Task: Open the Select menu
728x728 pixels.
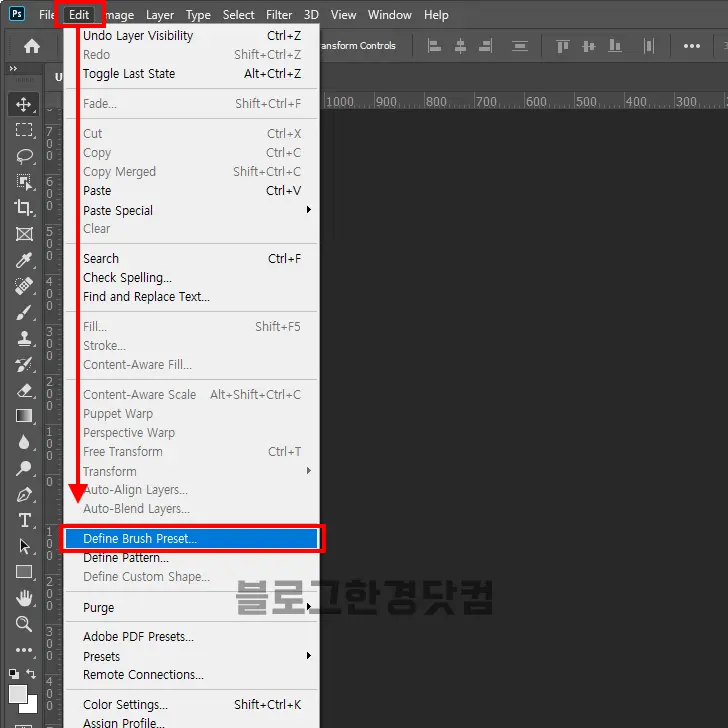Action: [238, 15]
